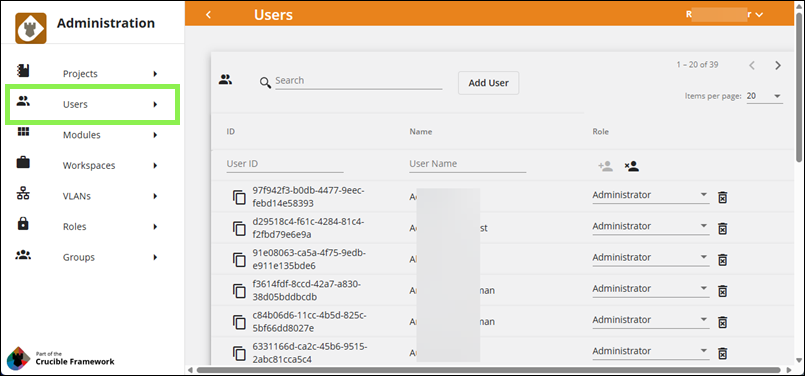
Task: Open Users section in sidebar
Action: pyautogui.click(x=92, y=105)
